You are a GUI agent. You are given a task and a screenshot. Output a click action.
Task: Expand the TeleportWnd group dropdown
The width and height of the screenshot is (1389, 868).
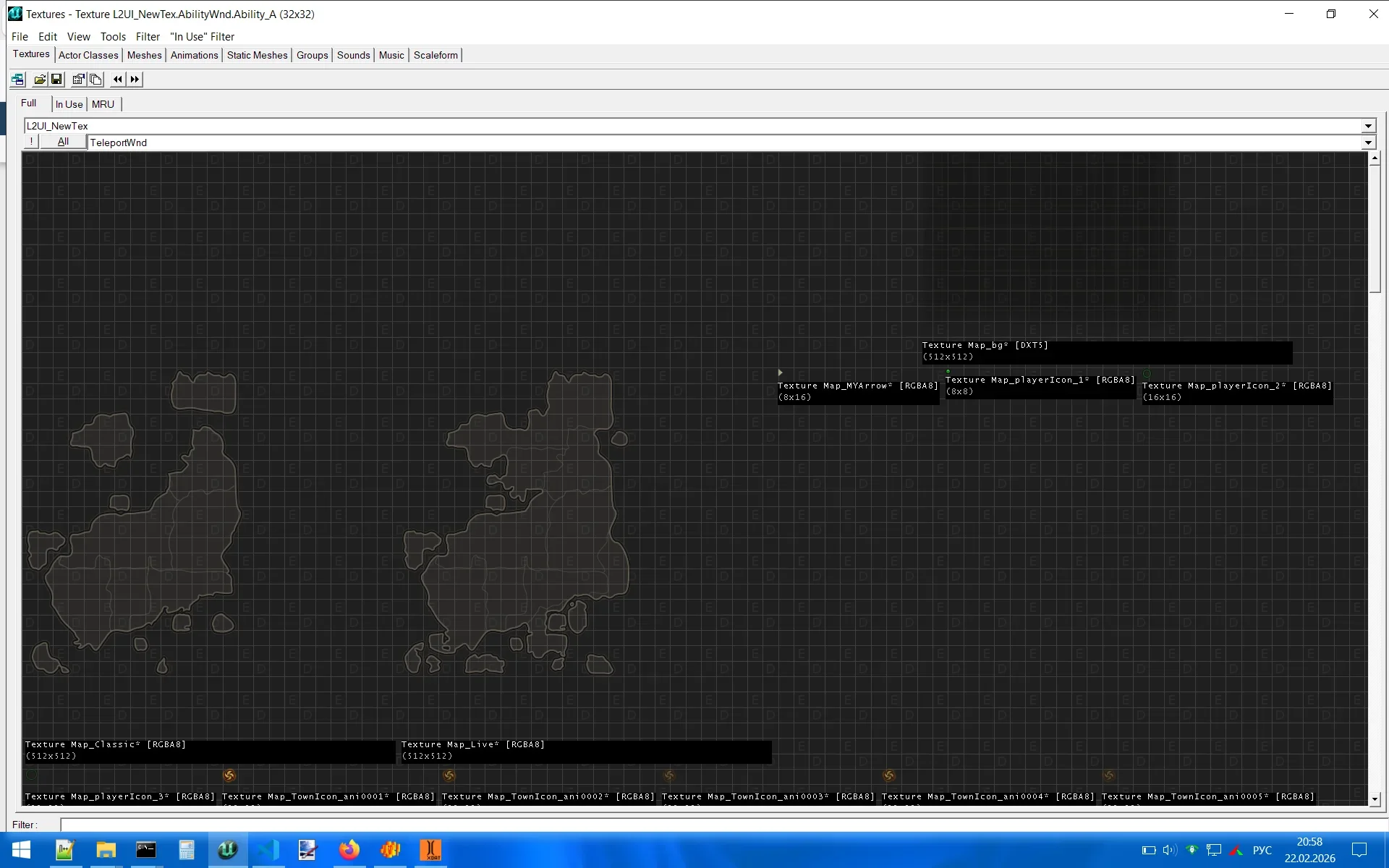pos(1368,142)
